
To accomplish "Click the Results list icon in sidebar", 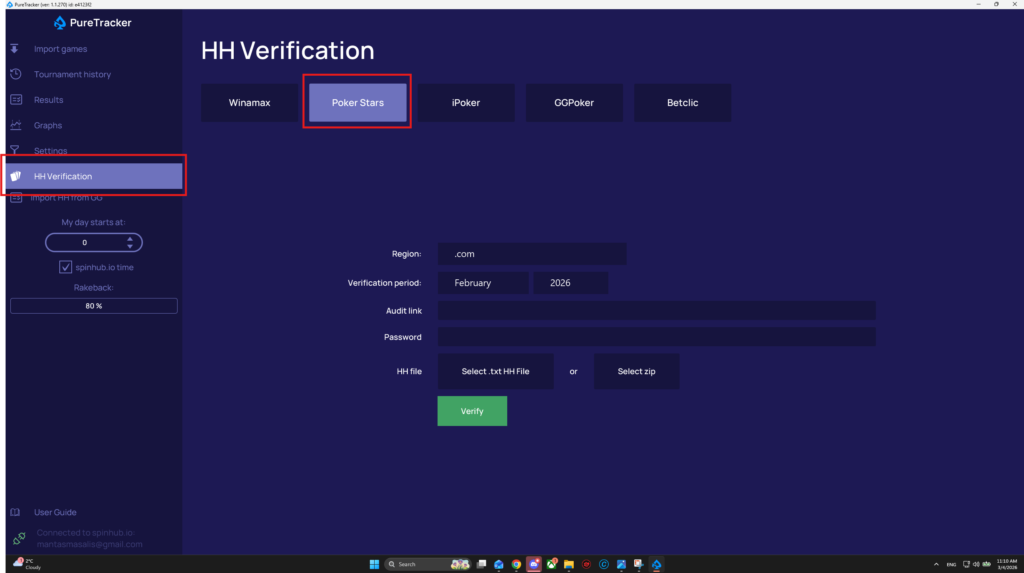I will [15, 100].
